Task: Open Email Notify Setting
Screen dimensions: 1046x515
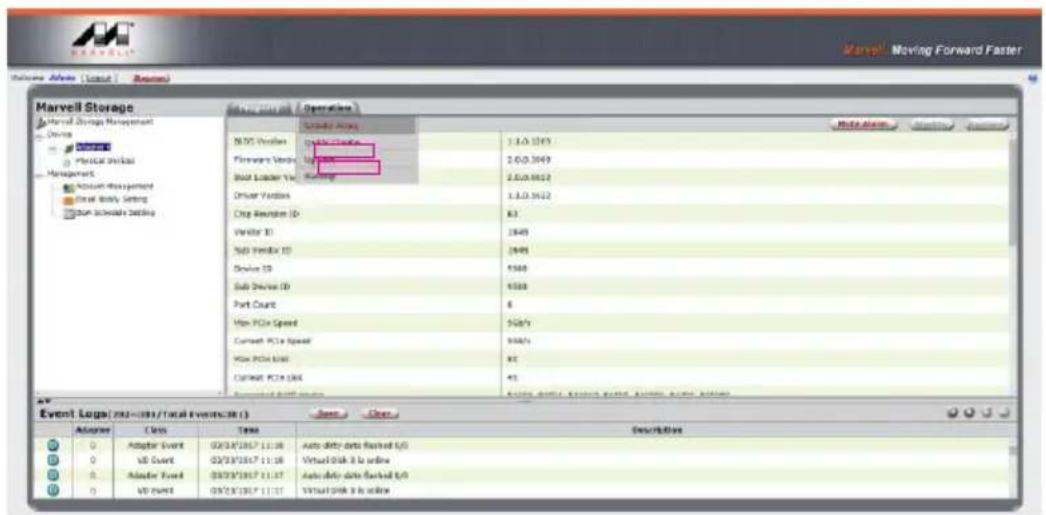Action: pyautogui.click(x=110, y=199)
